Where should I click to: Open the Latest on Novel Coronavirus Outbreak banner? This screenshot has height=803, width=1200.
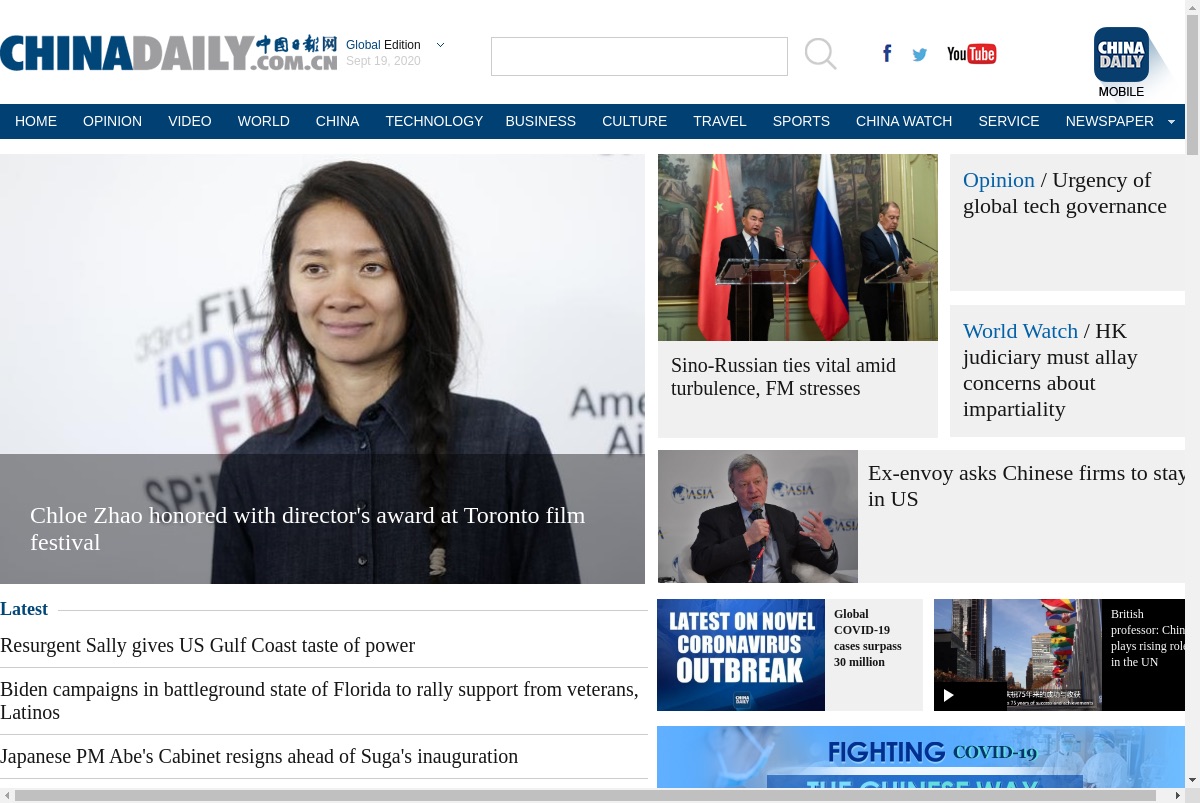[741, 655]
